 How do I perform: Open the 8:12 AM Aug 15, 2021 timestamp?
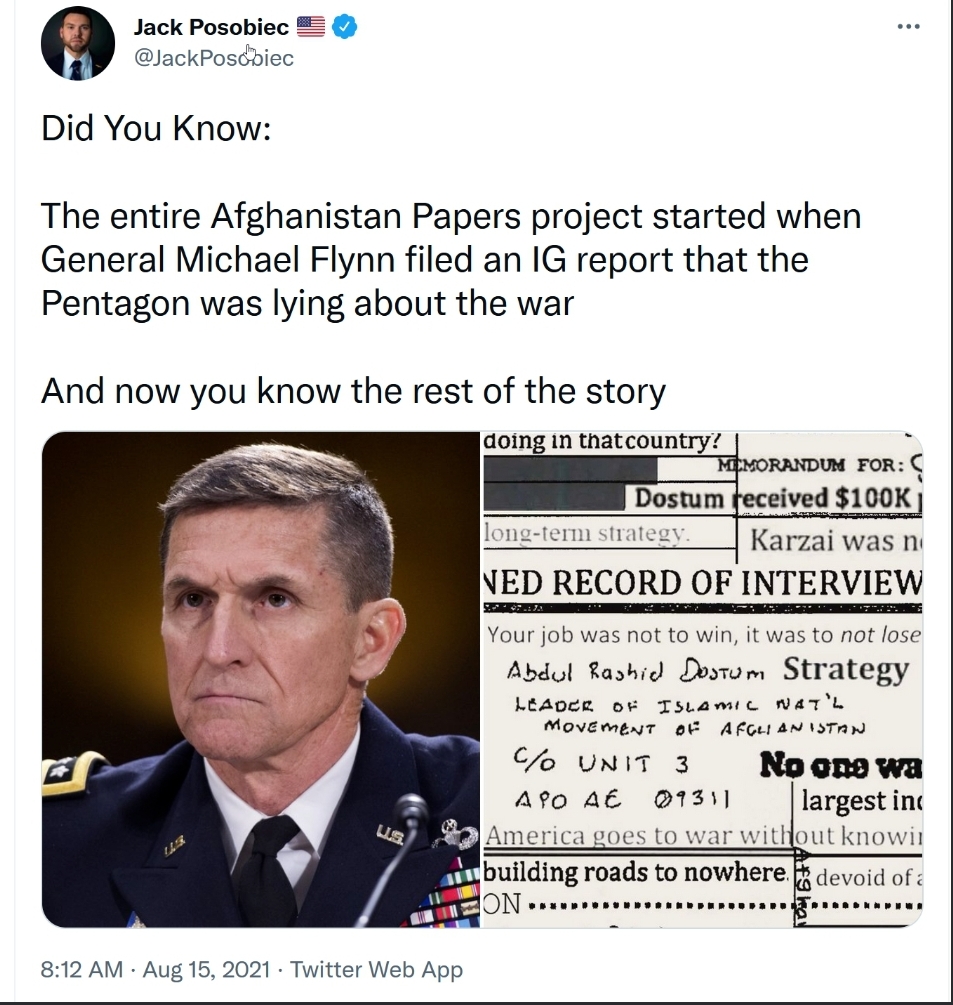coord(154,969)
